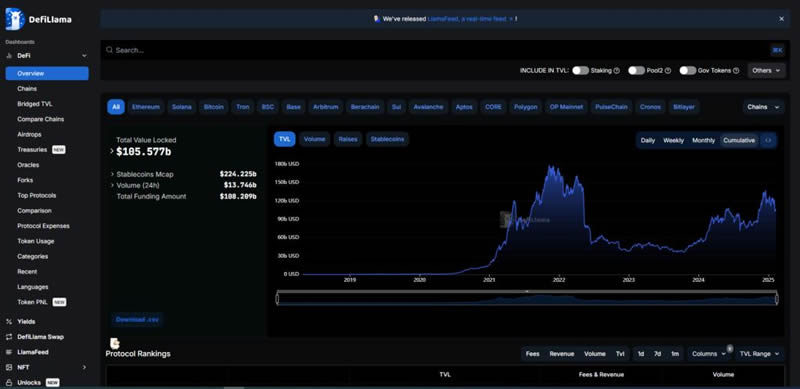
Task: Switch chart to the Stablecoins tab
Action: pos(387,139)
